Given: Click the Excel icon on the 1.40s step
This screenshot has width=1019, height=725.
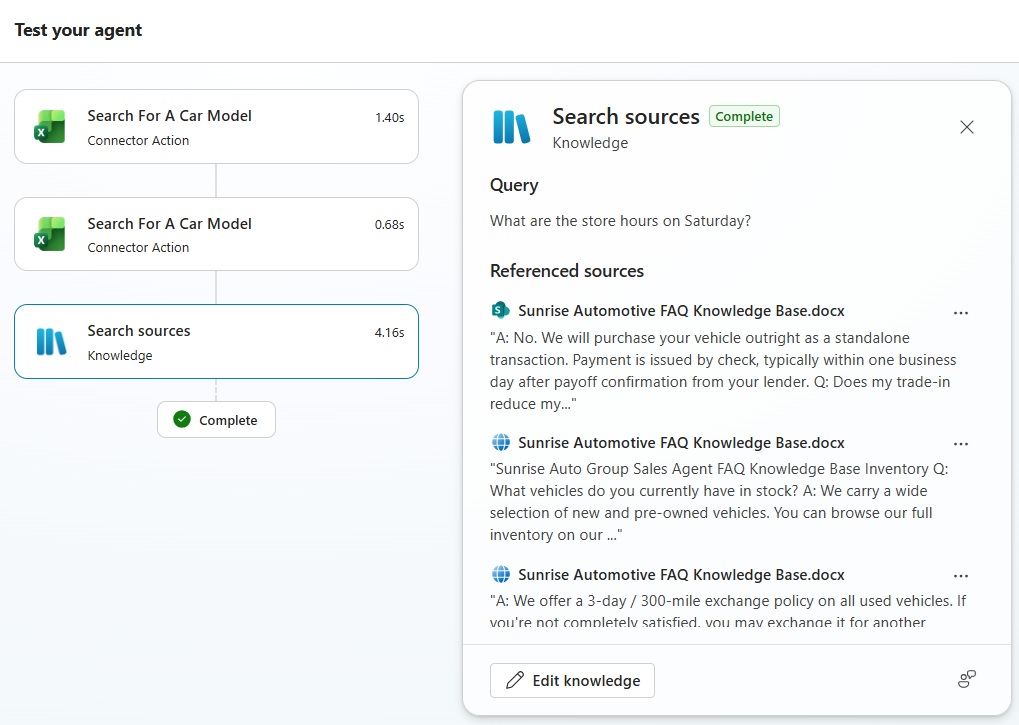Looking at the screenshot, I should pyautogui.click(x=49, y=127).
